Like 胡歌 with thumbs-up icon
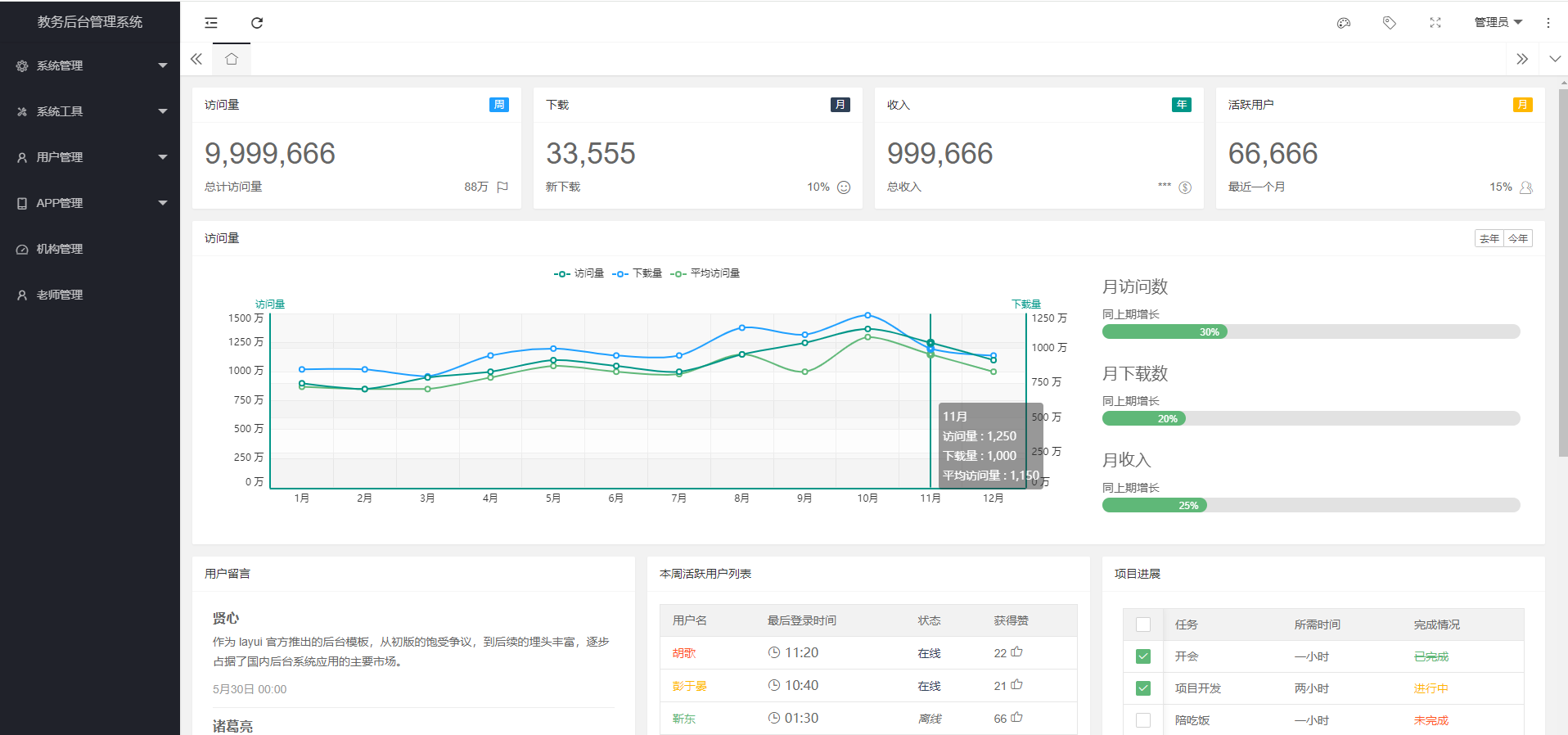Viewport: 1568px width, 735px height. 1017,652
